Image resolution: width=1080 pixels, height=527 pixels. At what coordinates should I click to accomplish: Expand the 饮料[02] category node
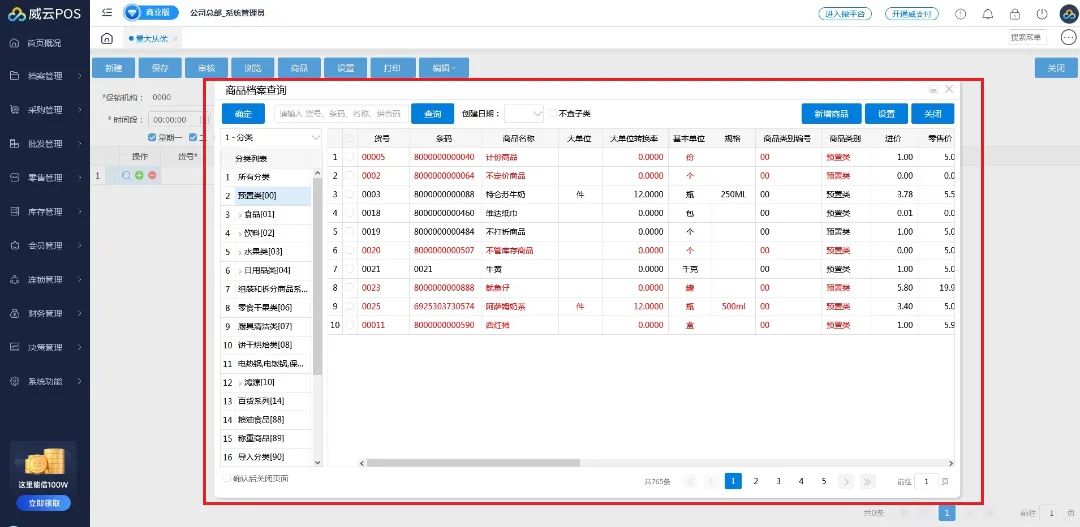[241, 233]
